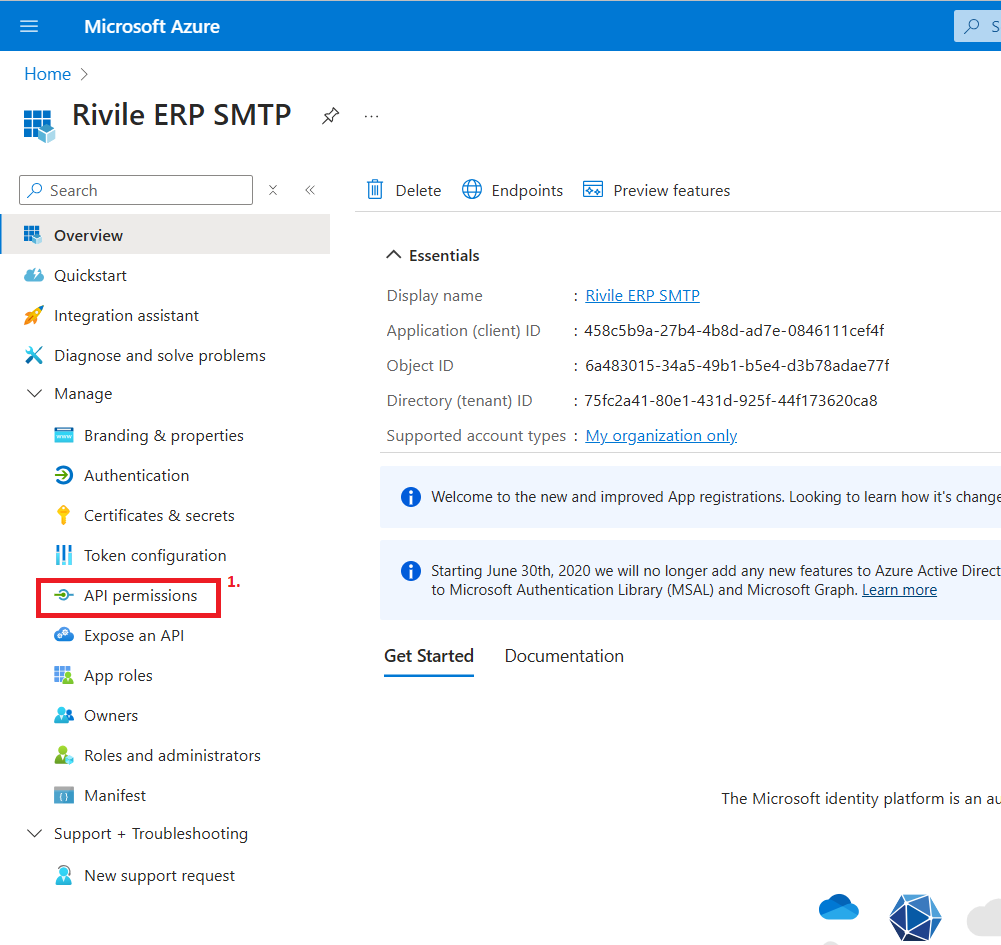Open the hamburger portal menu

29,26
